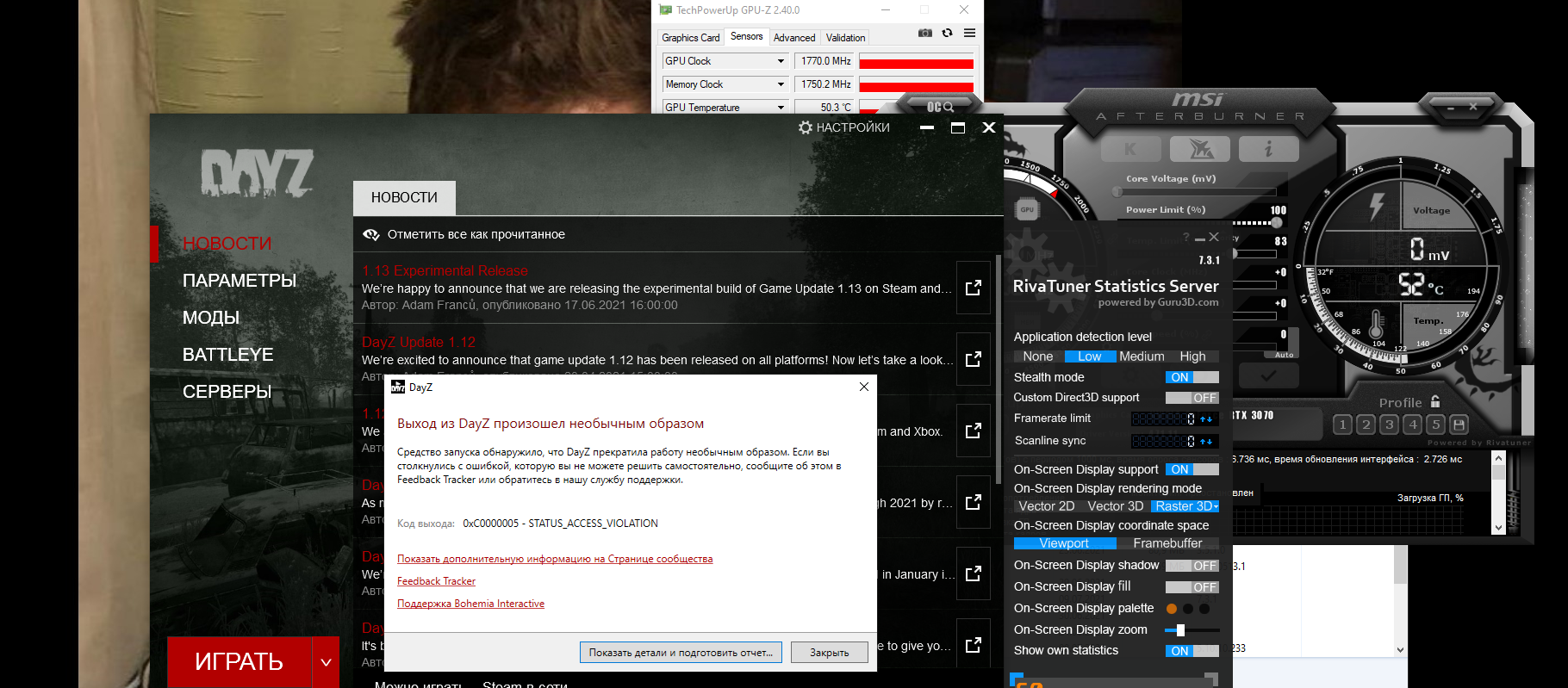
Task: Click the GPU-Z refresh icon
Action: 947,33
